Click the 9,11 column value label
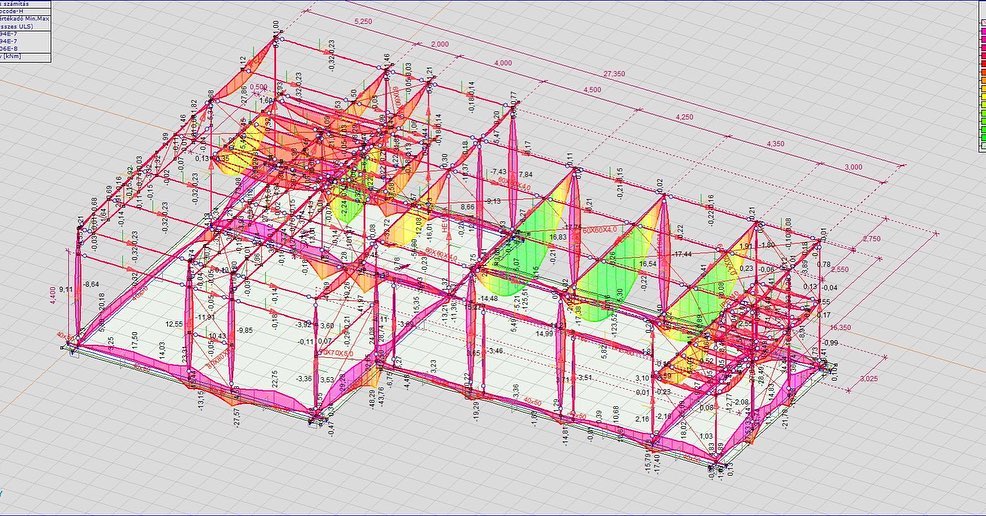Image resolution: width=986 pixels, height=516 pixels. 66,289
